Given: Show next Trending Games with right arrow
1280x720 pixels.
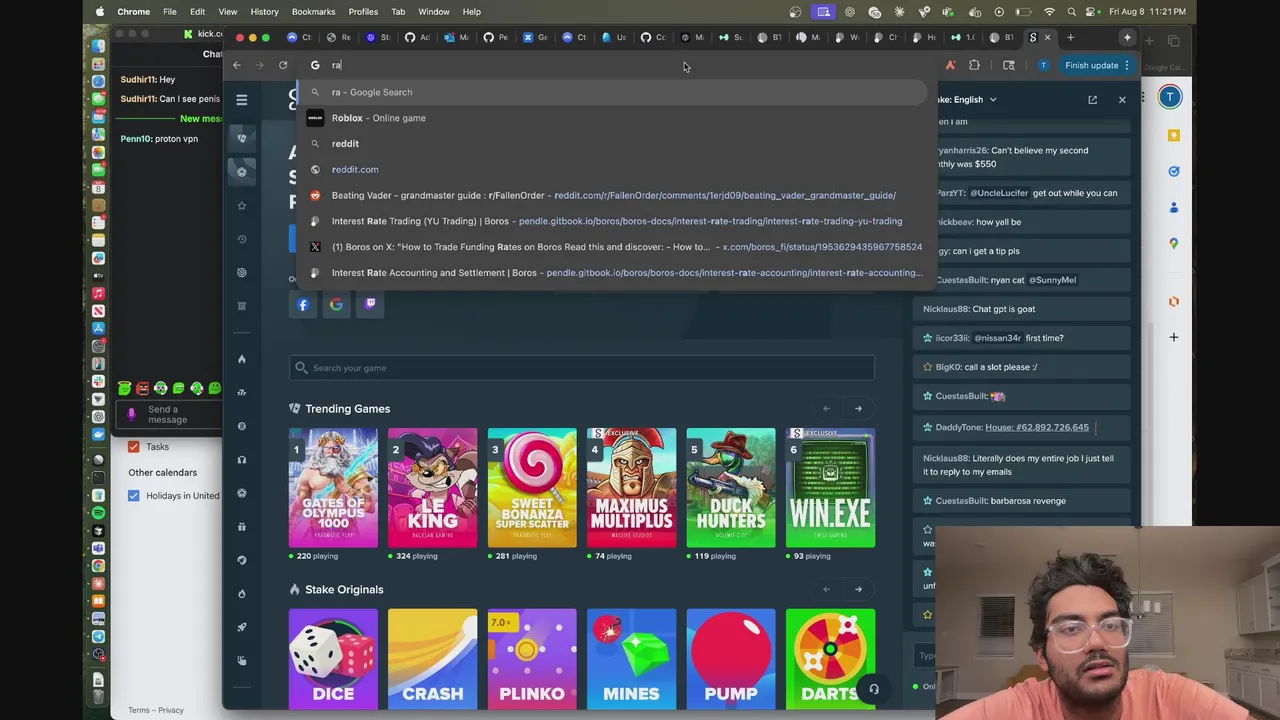Looking at the screenshot, I should click(858, 408).
